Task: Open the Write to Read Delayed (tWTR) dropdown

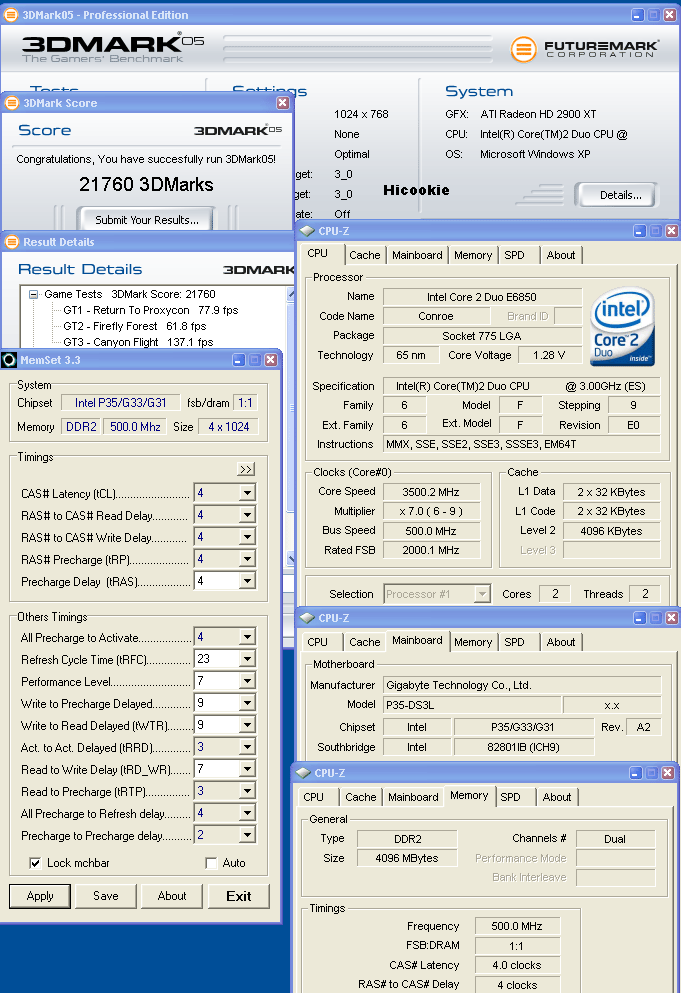Action: coord(248,725)
